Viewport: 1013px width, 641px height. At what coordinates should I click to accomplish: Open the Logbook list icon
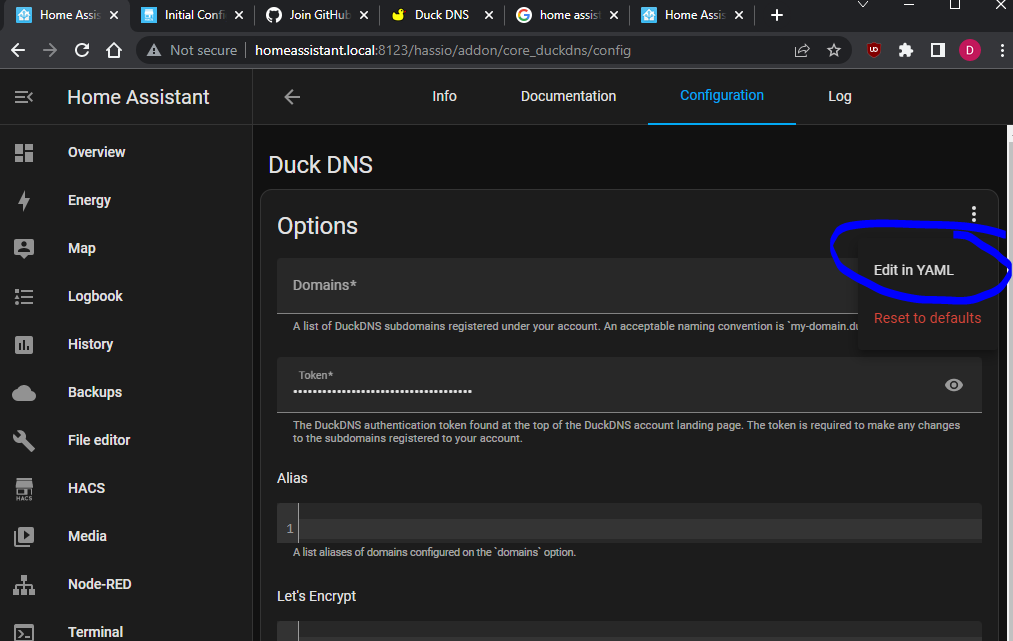click(x=24, y=297)
